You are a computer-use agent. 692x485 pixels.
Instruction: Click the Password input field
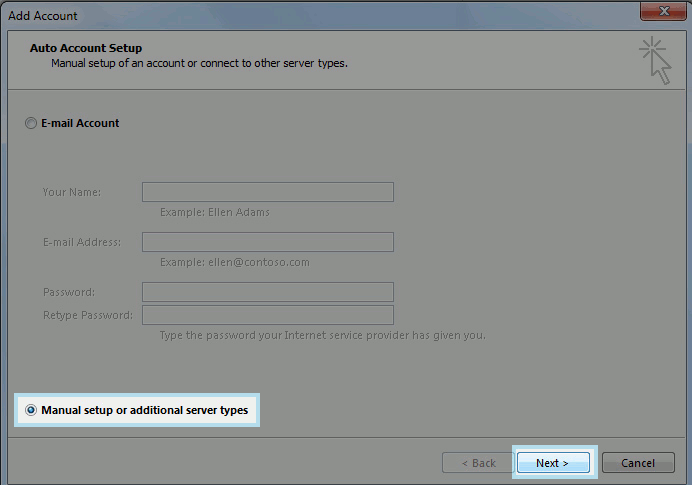(268, 292)
